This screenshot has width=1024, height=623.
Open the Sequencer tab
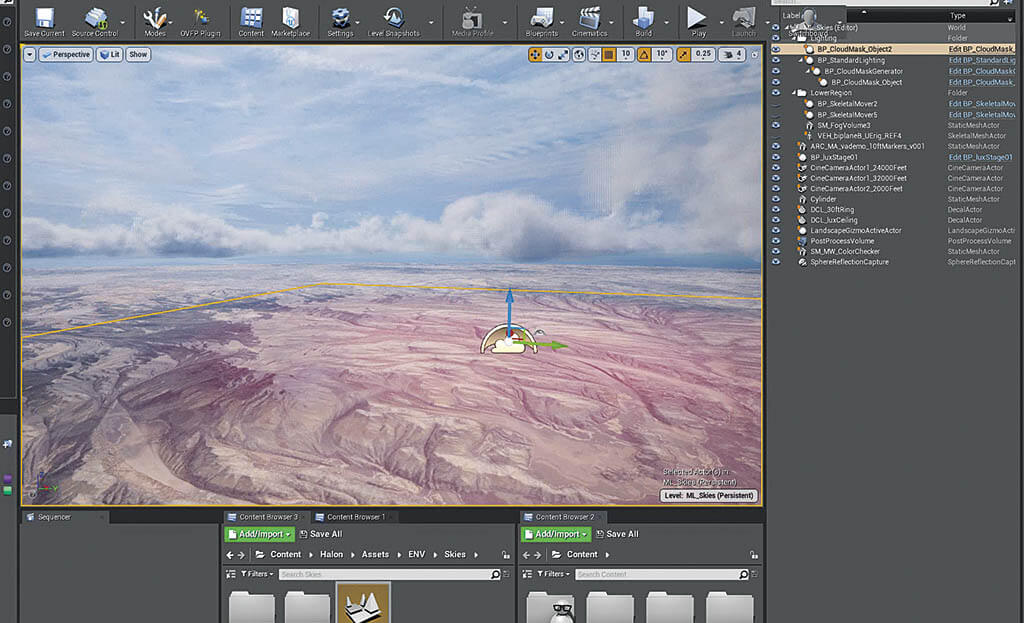tap(55, 517)
